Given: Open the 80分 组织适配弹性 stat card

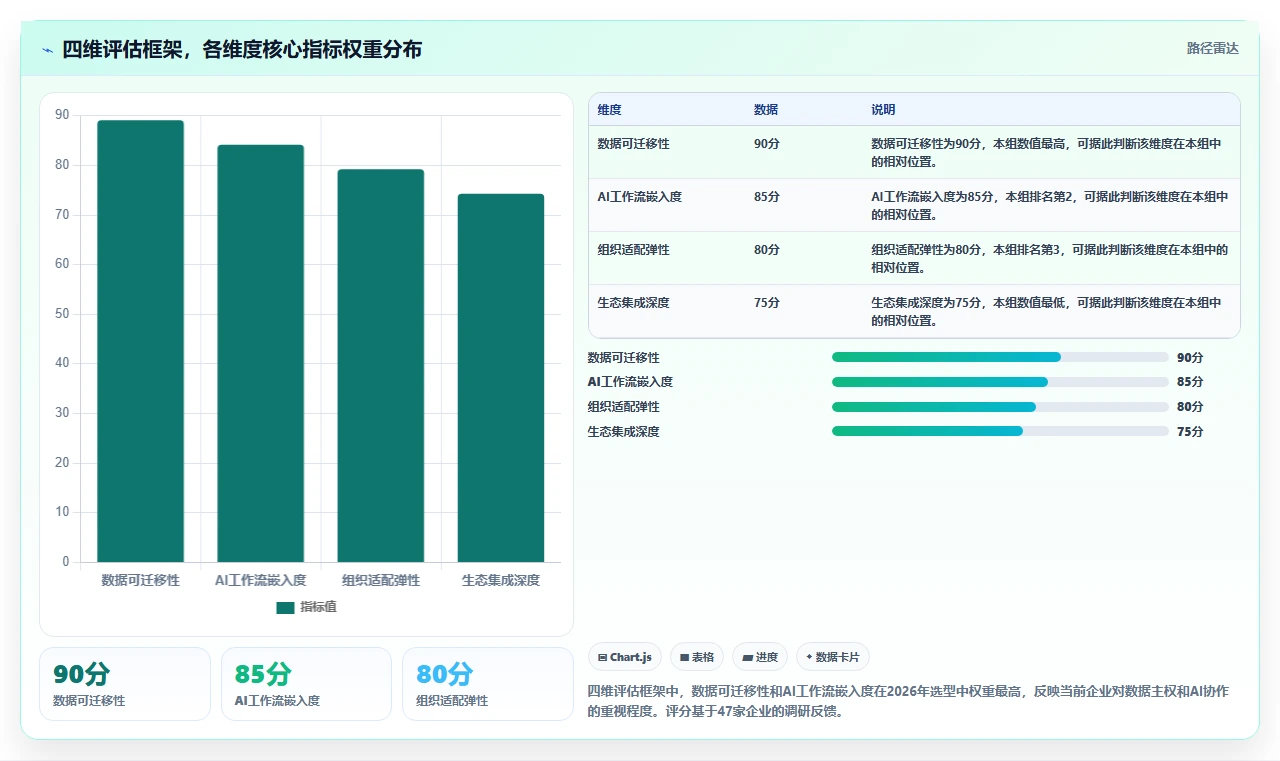Looking at the screenshot, I should click(x=487, y=684).
